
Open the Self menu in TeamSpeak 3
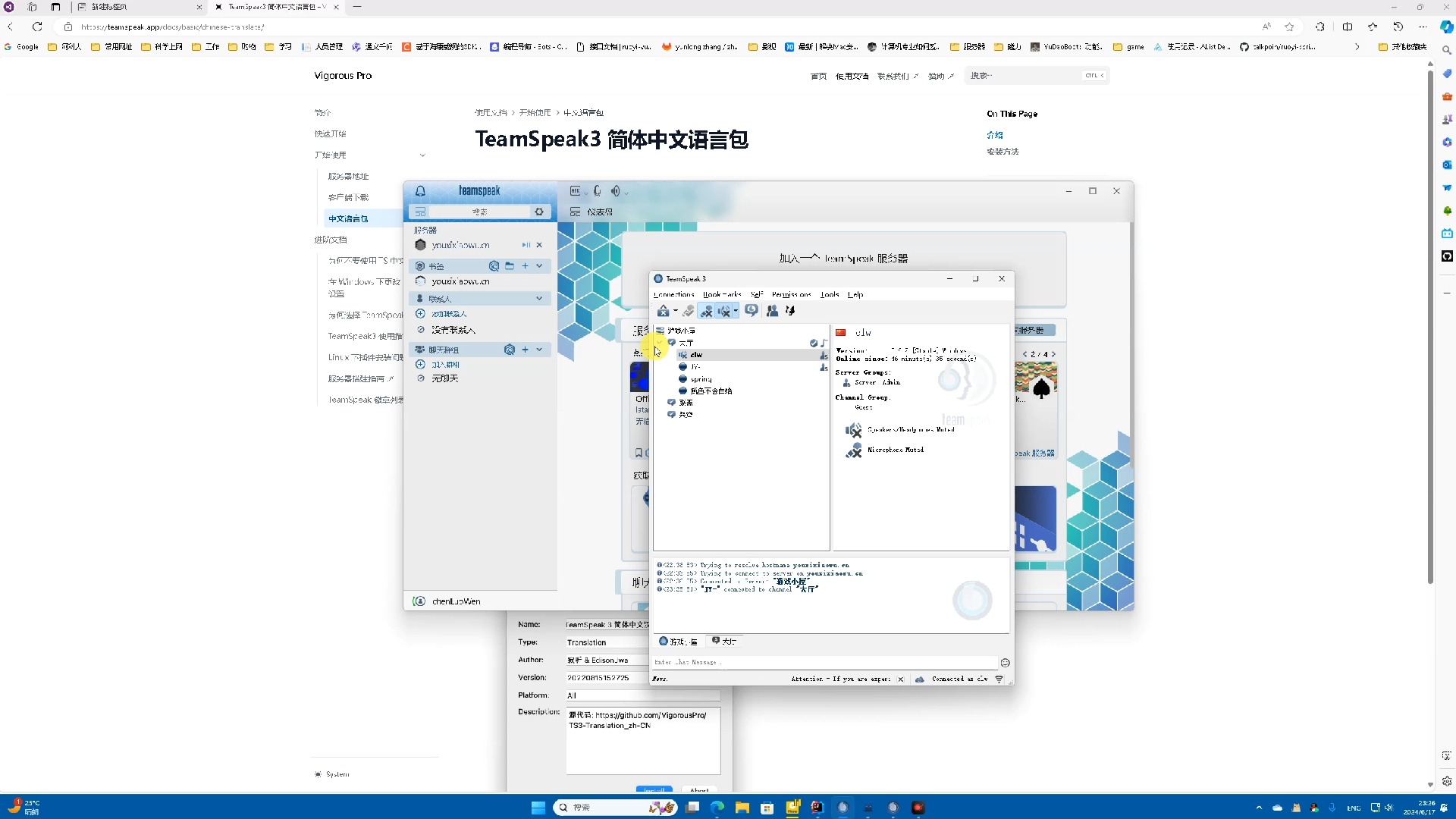click(x=756, y=294)
